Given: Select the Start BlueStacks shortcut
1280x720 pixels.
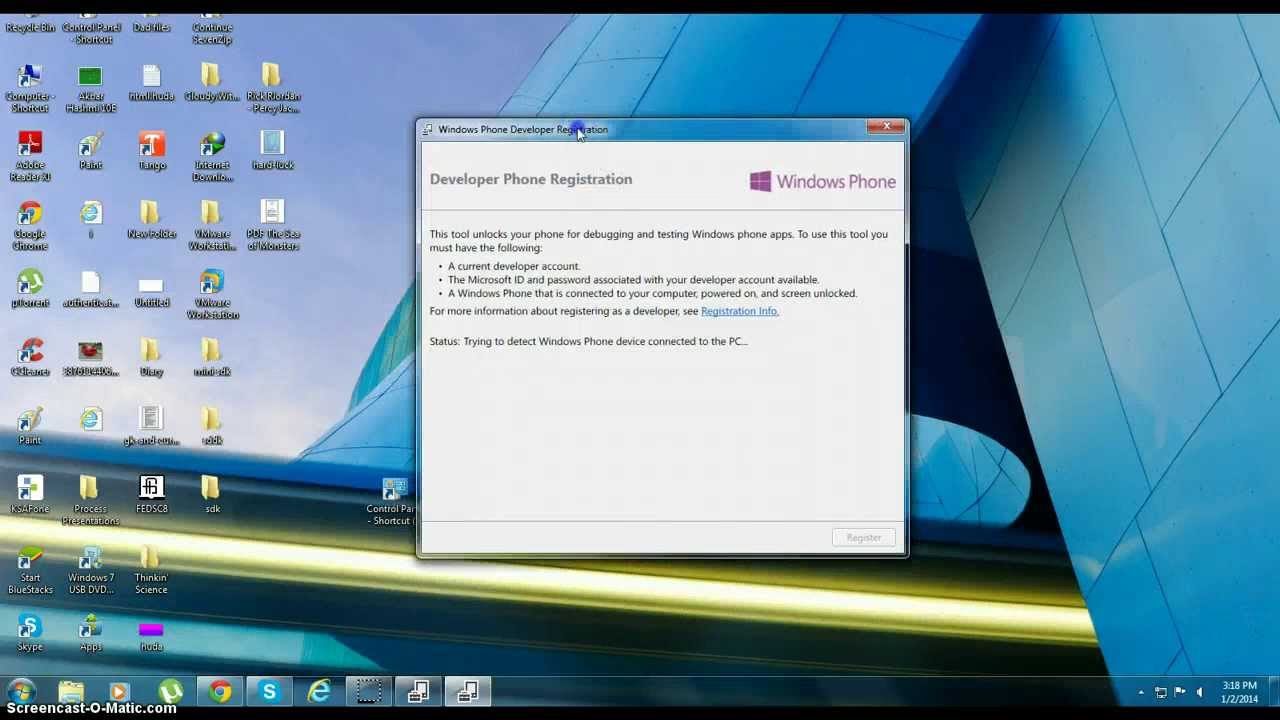Looking at the screenshot, I should (30, 571).
